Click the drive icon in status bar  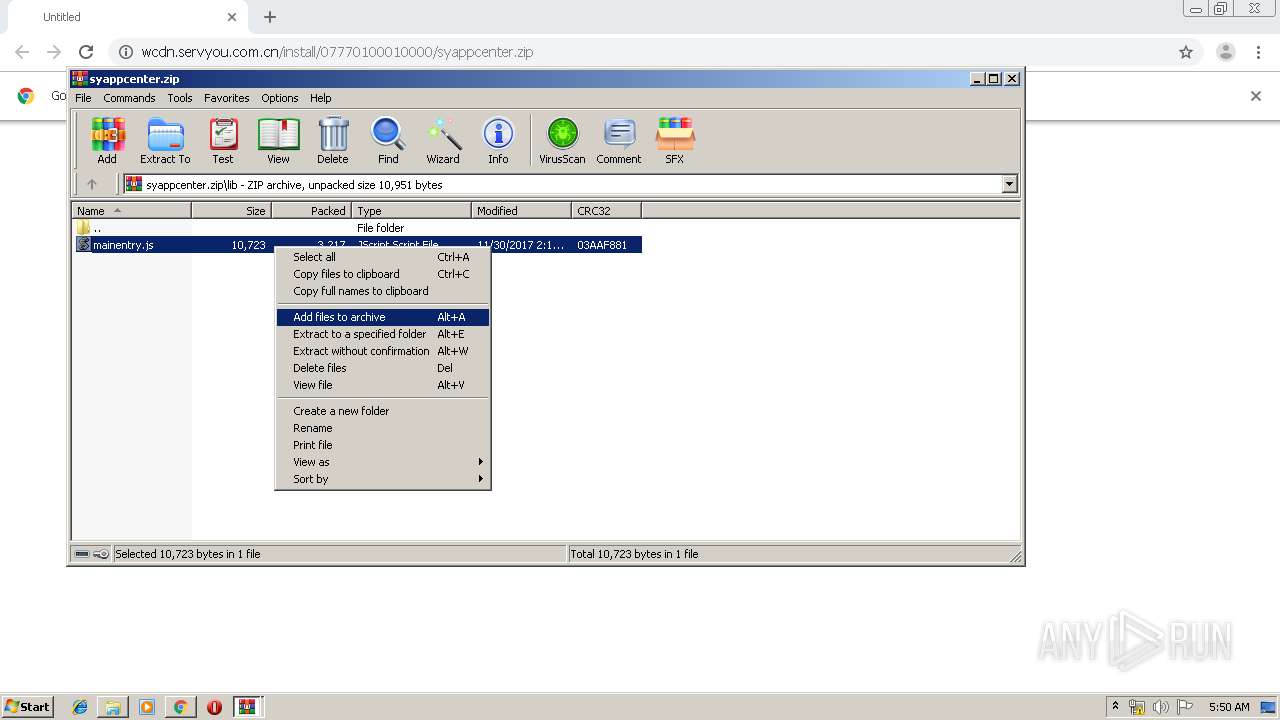click(x=82, y=554)
